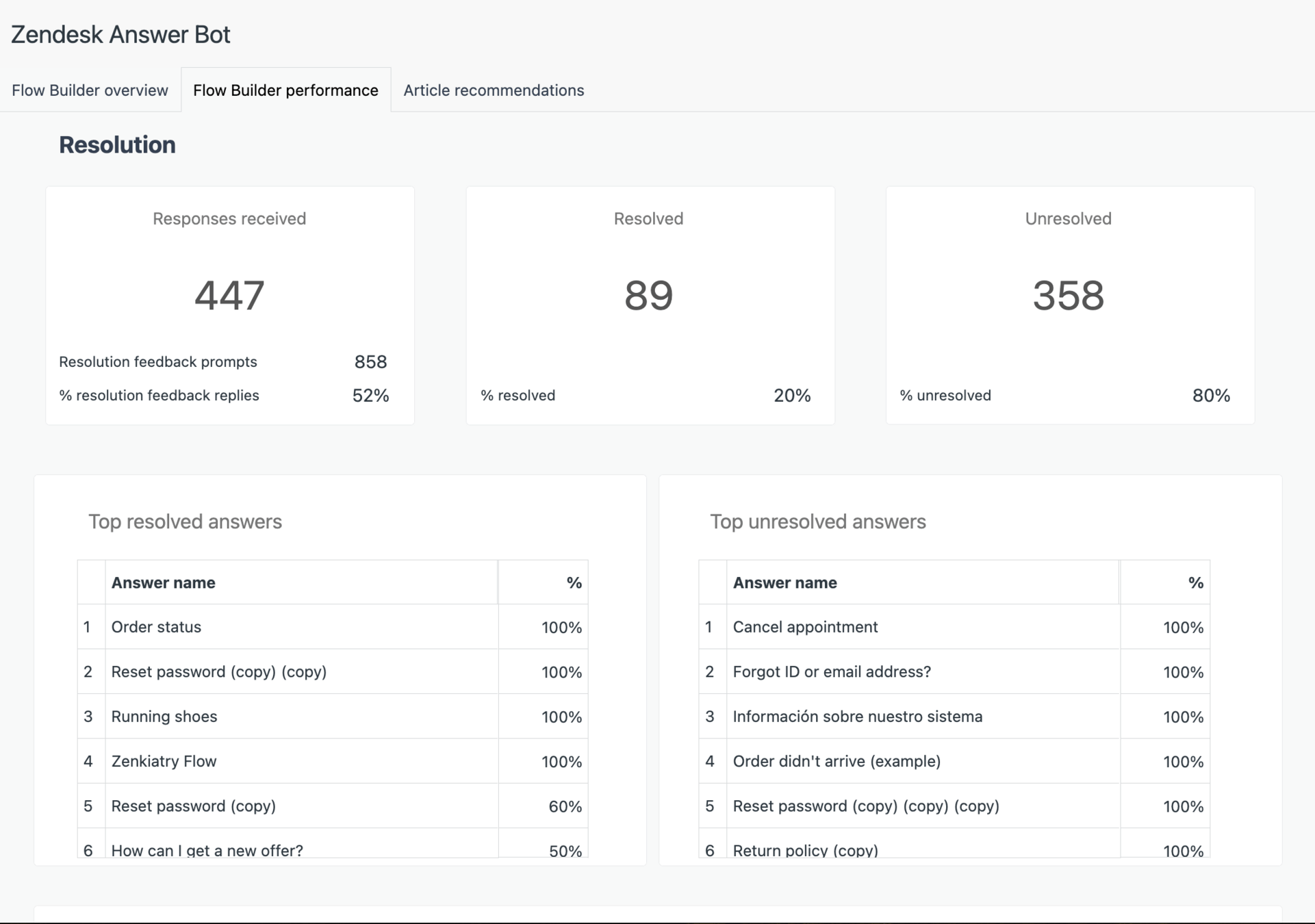Select Reset password (copy) 60% row
The width and height of the screenshot is (1315, 924).
[193, 806]
